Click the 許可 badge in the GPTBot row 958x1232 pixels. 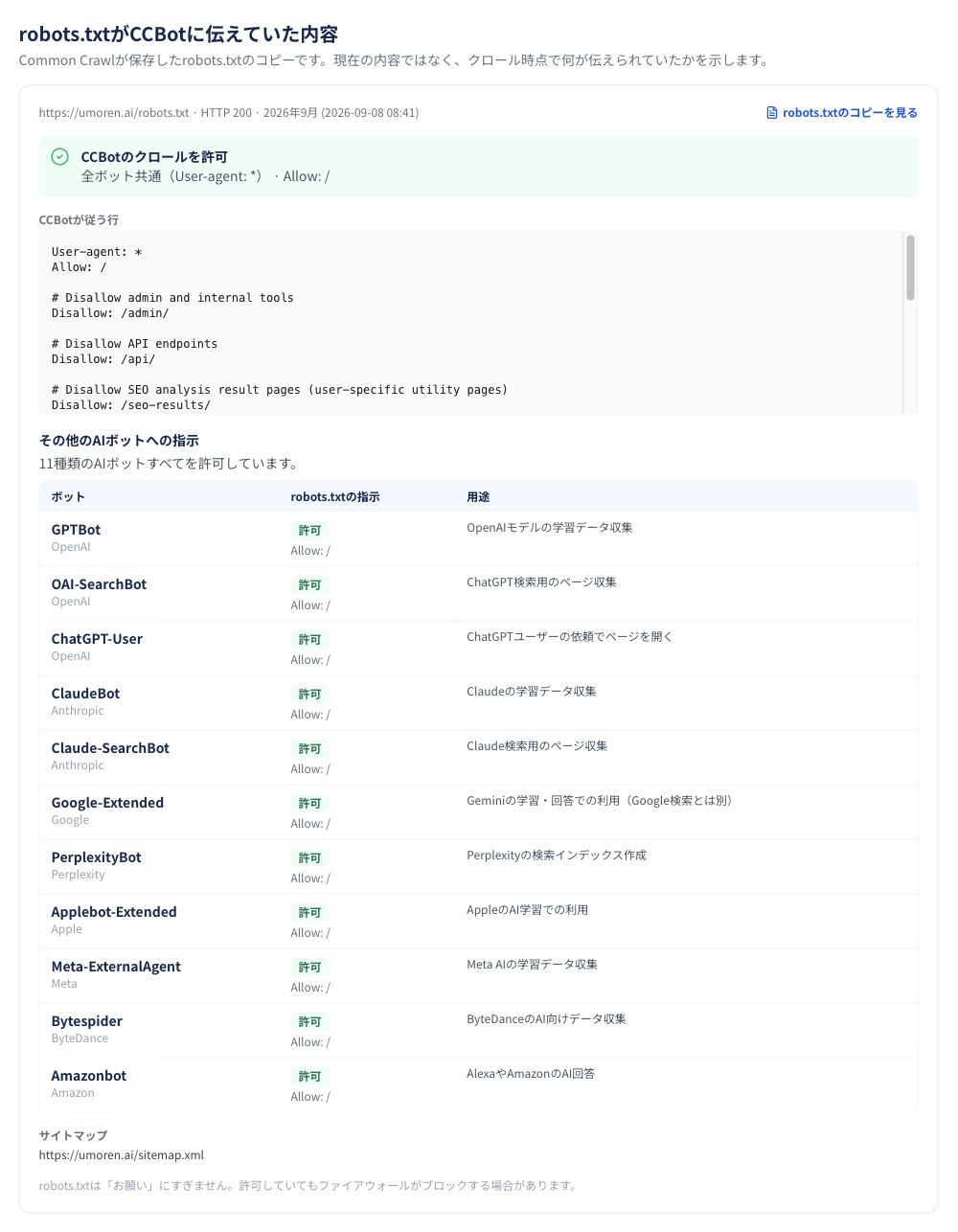309,531
